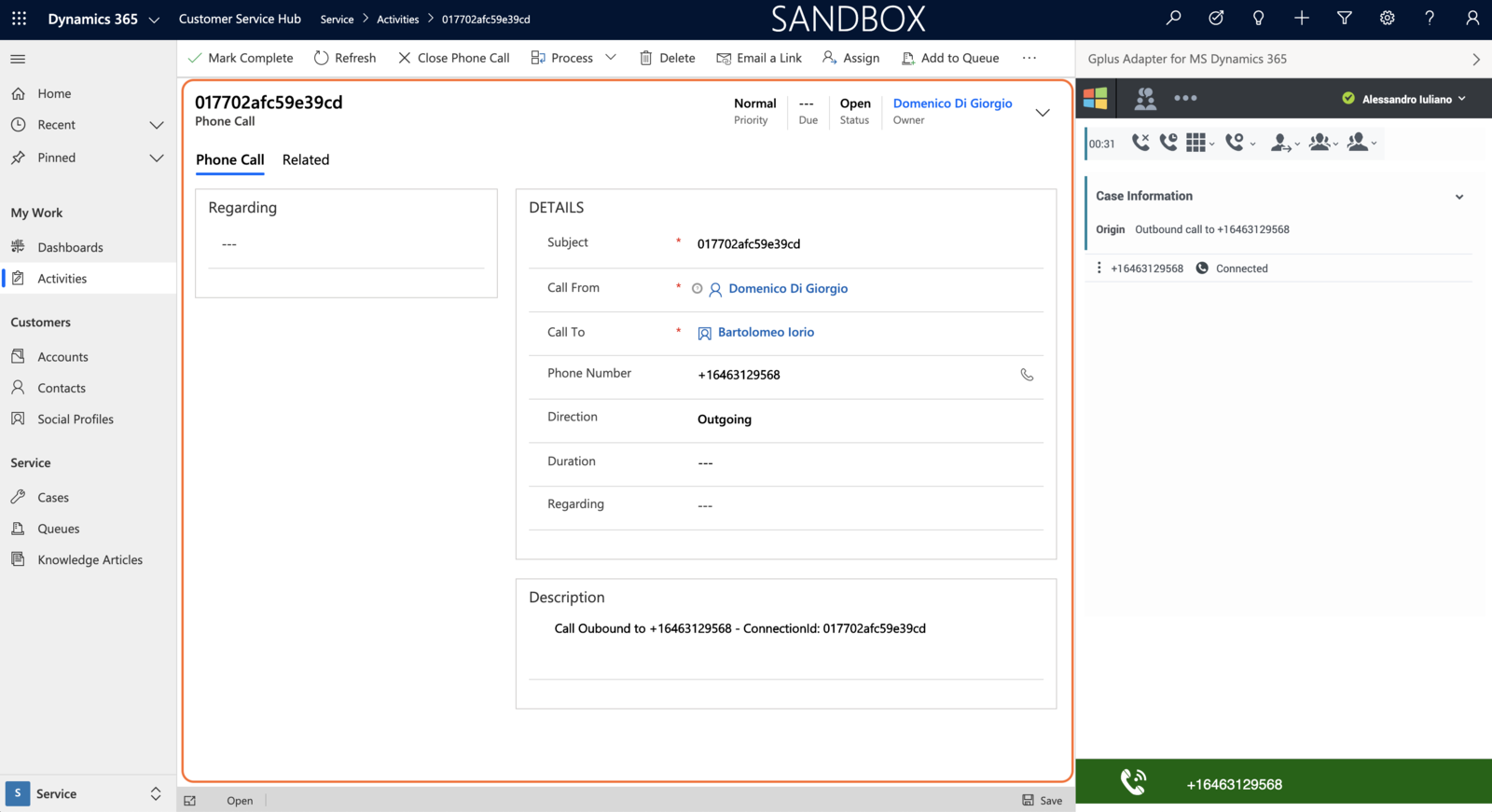The width and height of the screenshot is (1492, 812).
Task: Click phone icon beside Phone Number field
Action: click(x=1027, y=375)
